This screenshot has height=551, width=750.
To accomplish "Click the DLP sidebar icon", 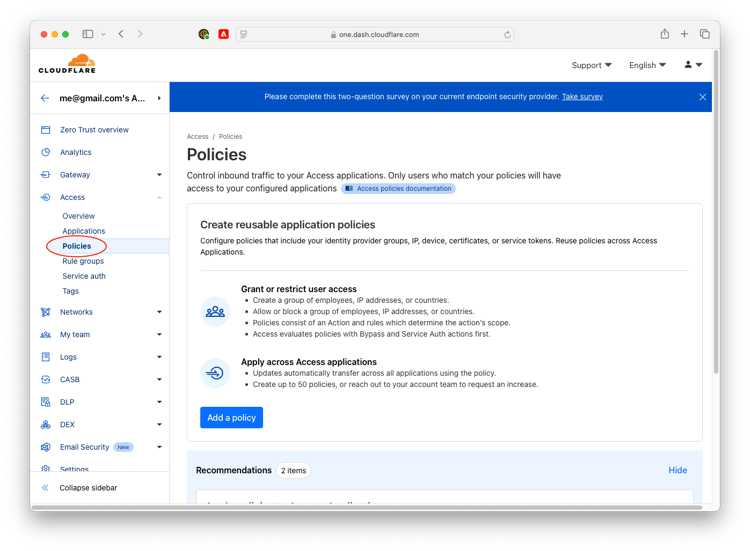I will [x=45, y=402].
